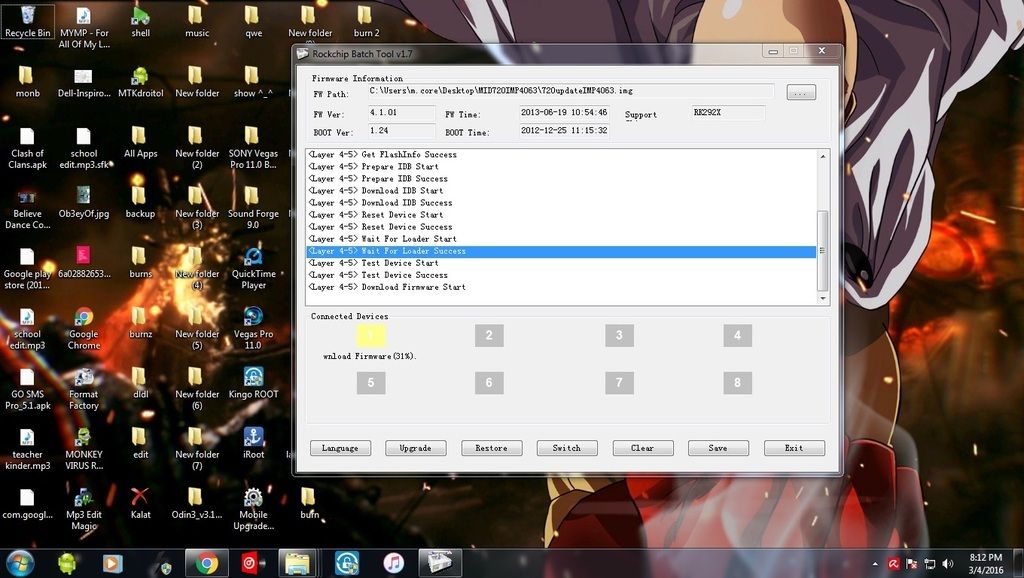The width and height of the screenshot is (1024, 578).
Task: Select device slot 5
Action: pyautogui.click(x=371, y=383)
